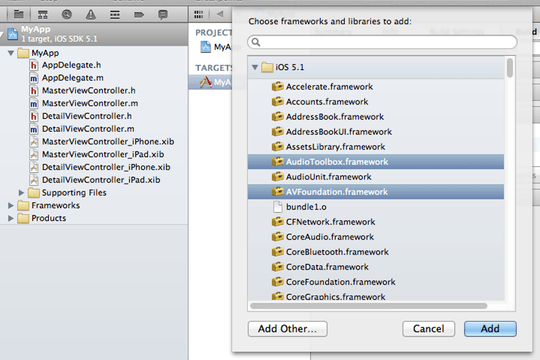Click the framework search field
Screen dimensions: 540x360
click(382, 42)
